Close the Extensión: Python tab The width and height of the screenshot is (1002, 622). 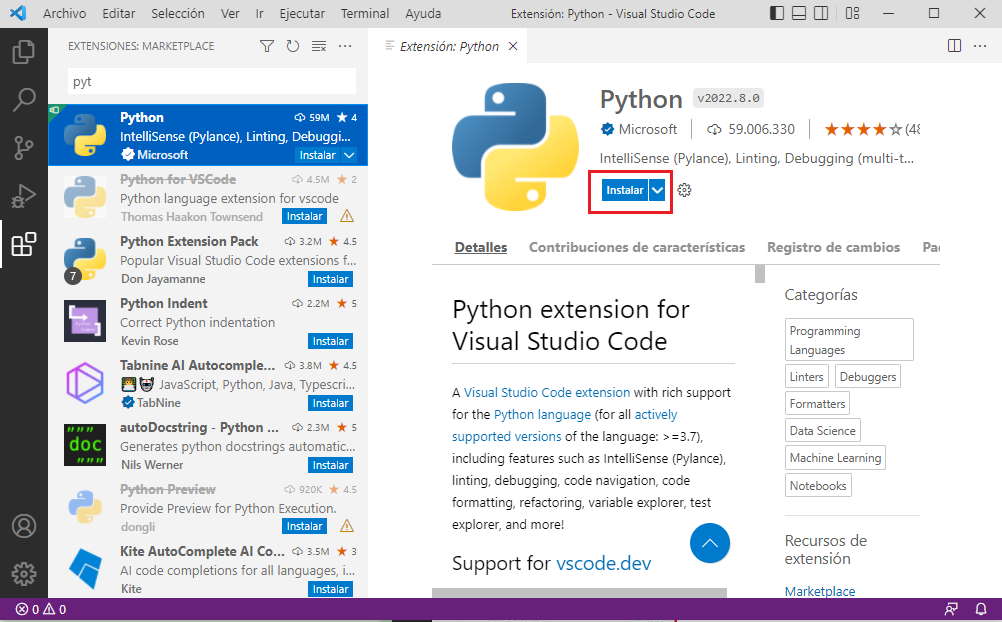513,46
